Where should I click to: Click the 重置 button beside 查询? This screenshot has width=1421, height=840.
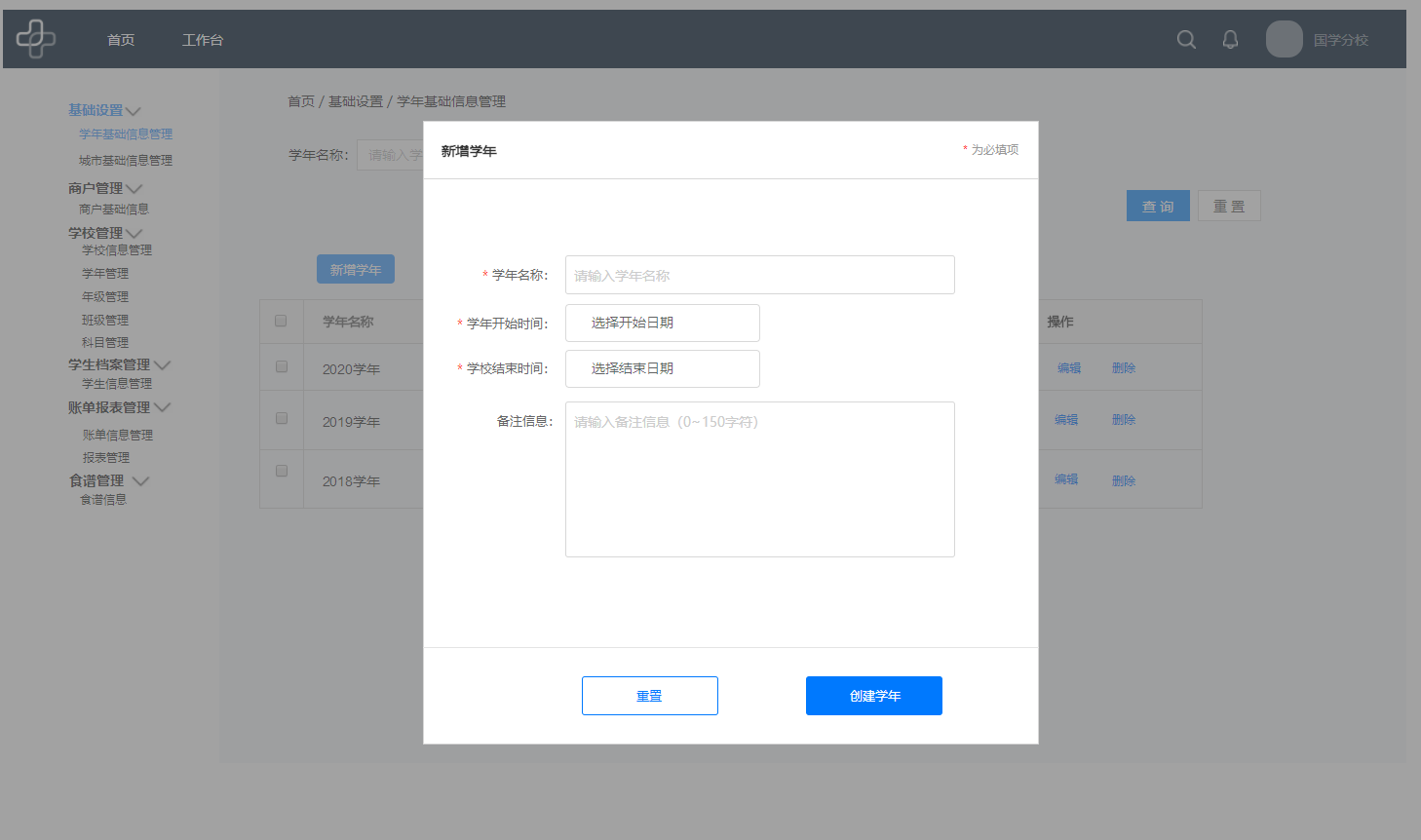pyautogui.click(x=1229, y=206)
